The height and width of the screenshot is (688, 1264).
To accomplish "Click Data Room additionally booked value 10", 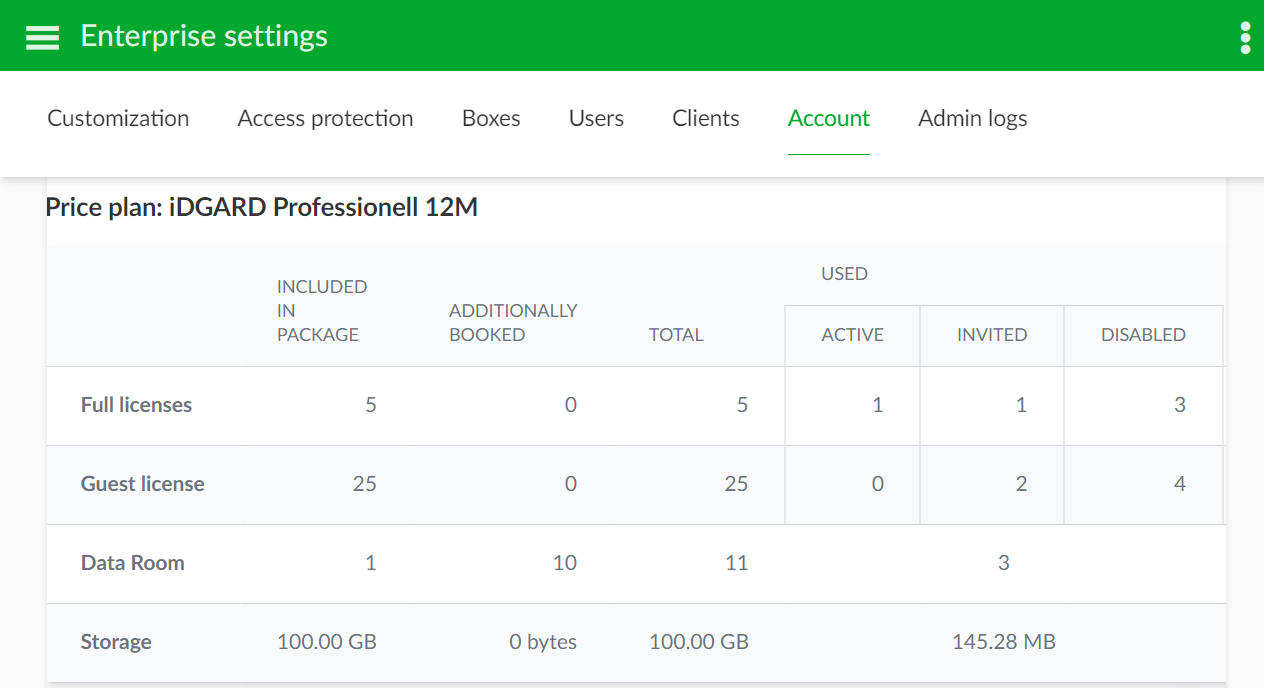I will 565,563.
